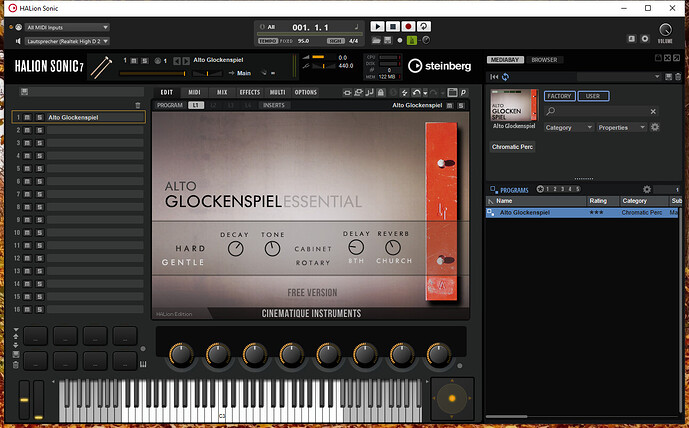Open the BROWSER tab
This screenshot has height=428, width=689.
pyautogui.click(x=544, y=60)
